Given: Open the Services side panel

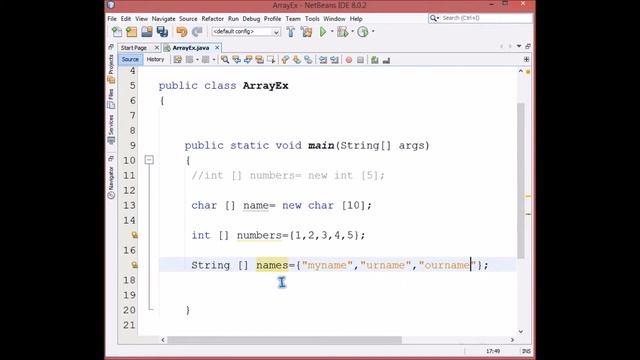Looking at the screenshot, I should pyautogui.click(x=111, y=129).
